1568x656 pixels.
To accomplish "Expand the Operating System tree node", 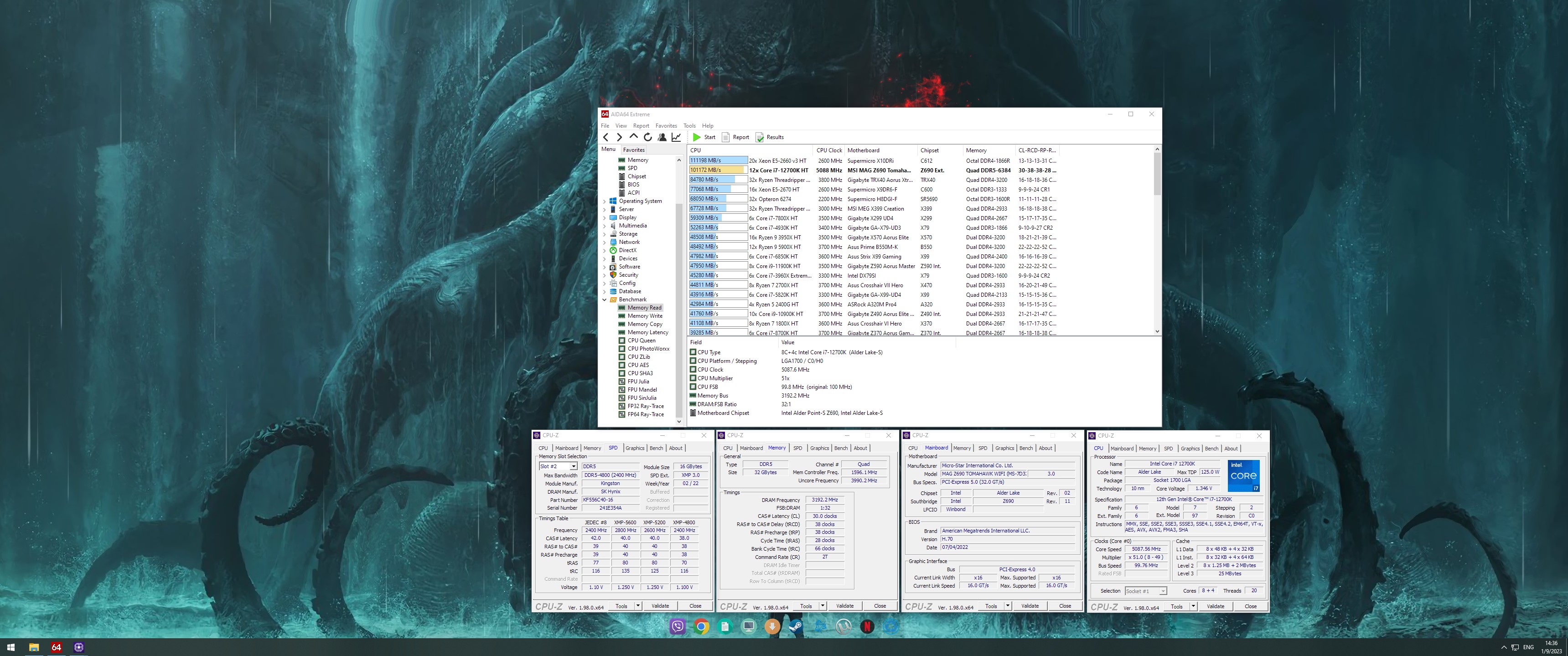I will 605,201.
